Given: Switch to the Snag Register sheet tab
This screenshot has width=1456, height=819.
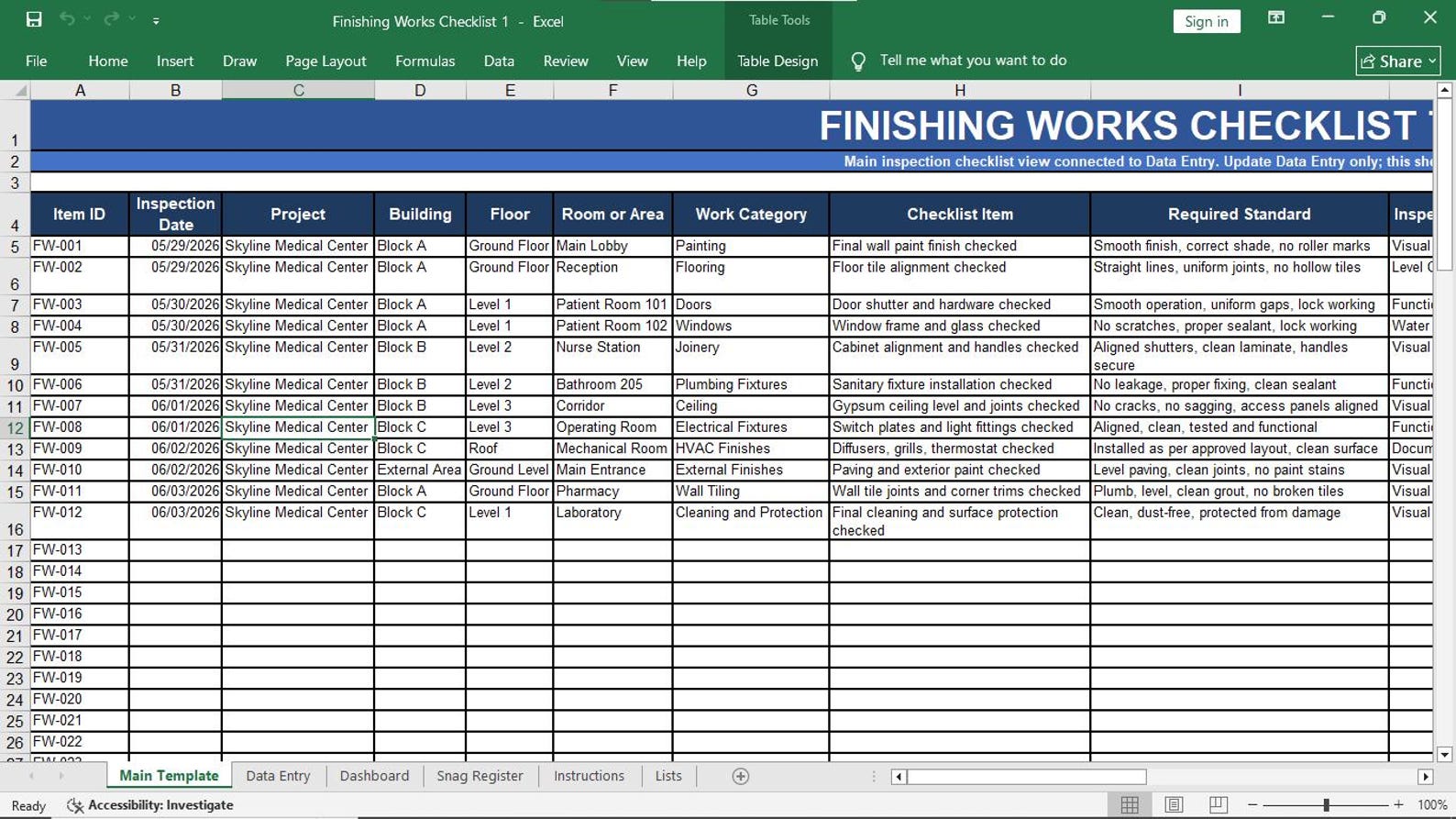Looking at the screenshot, I should coord(480,776).
